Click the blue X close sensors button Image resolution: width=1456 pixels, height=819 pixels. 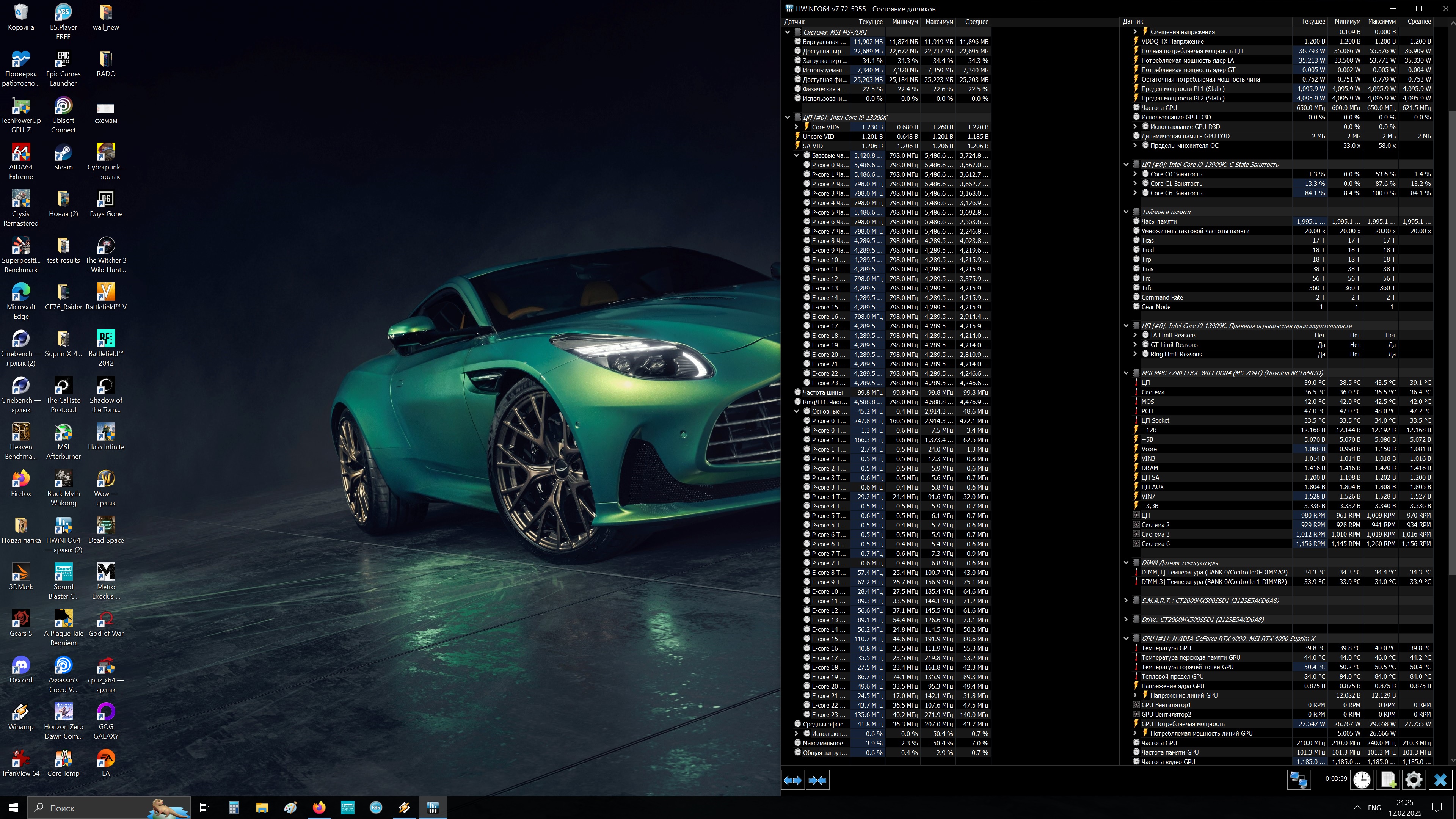coord(1440,780)
